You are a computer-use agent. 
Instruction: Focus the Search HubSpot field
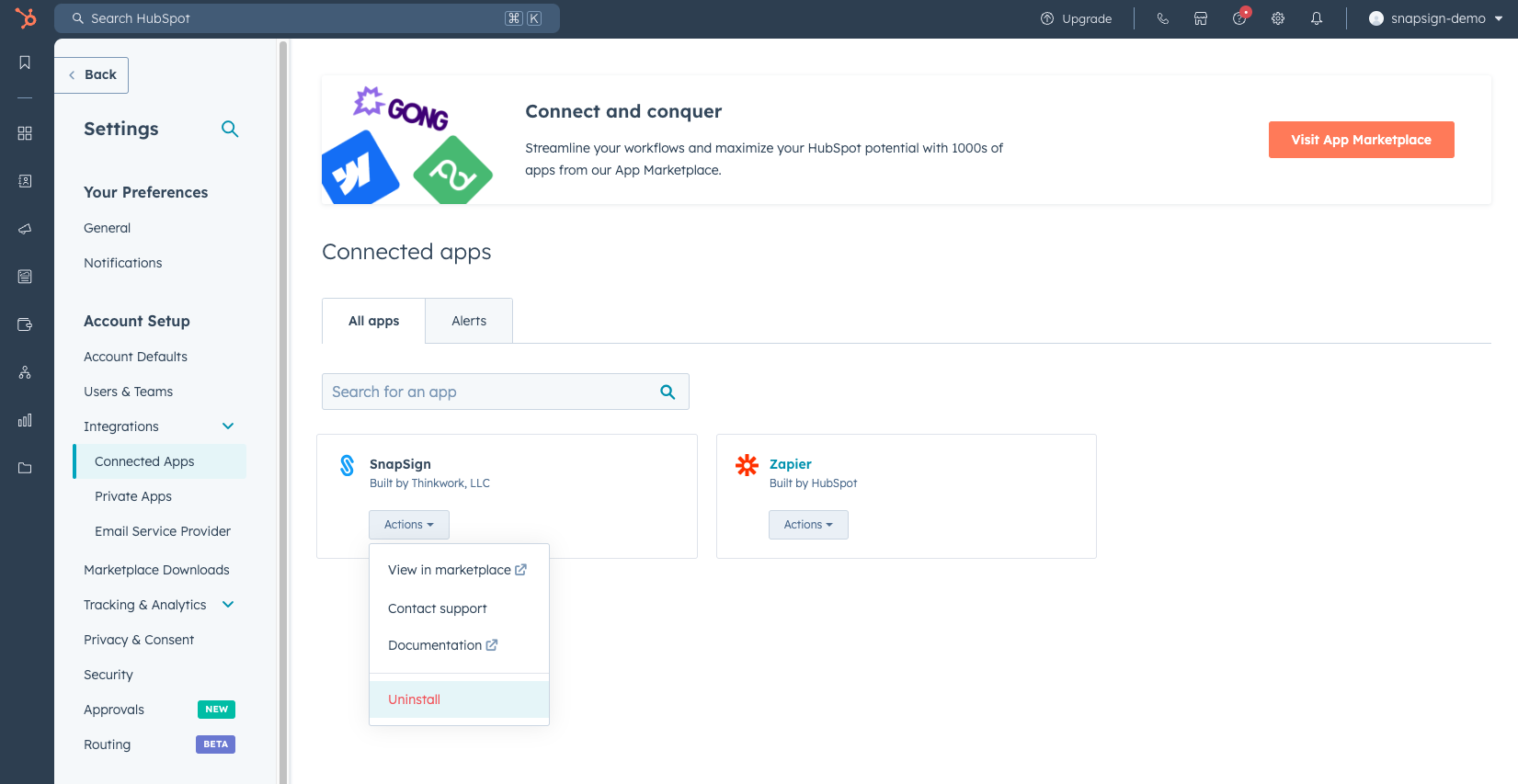307,18
